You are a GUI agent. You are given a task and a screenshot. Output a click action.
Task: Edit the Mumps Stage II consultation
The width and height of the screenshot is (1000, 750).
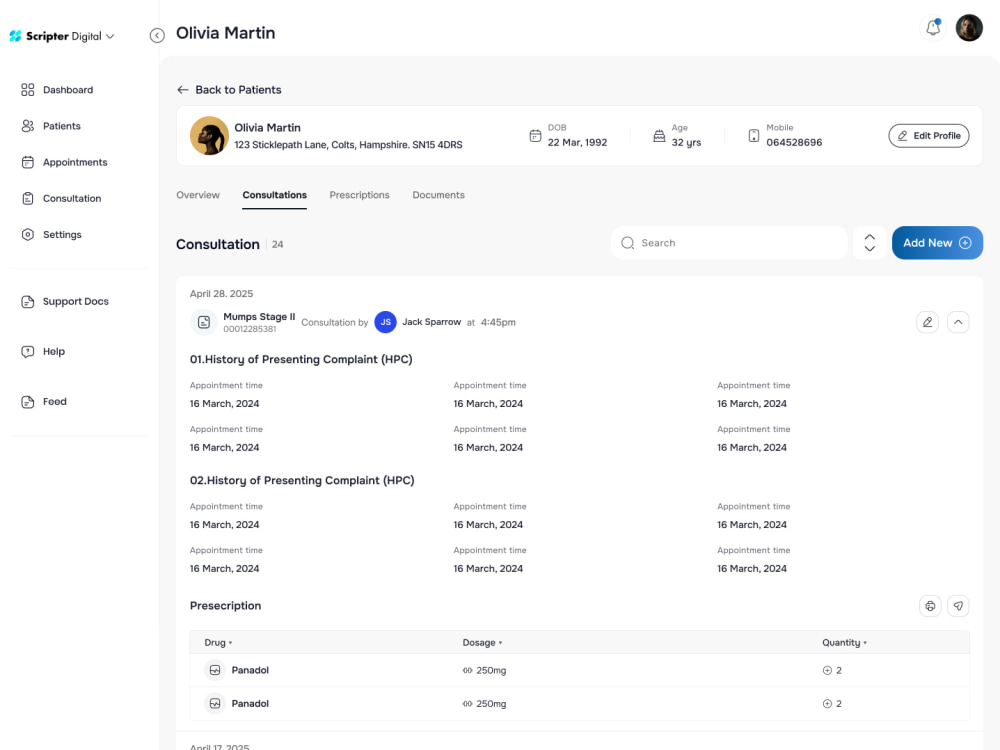pos(927,322)
